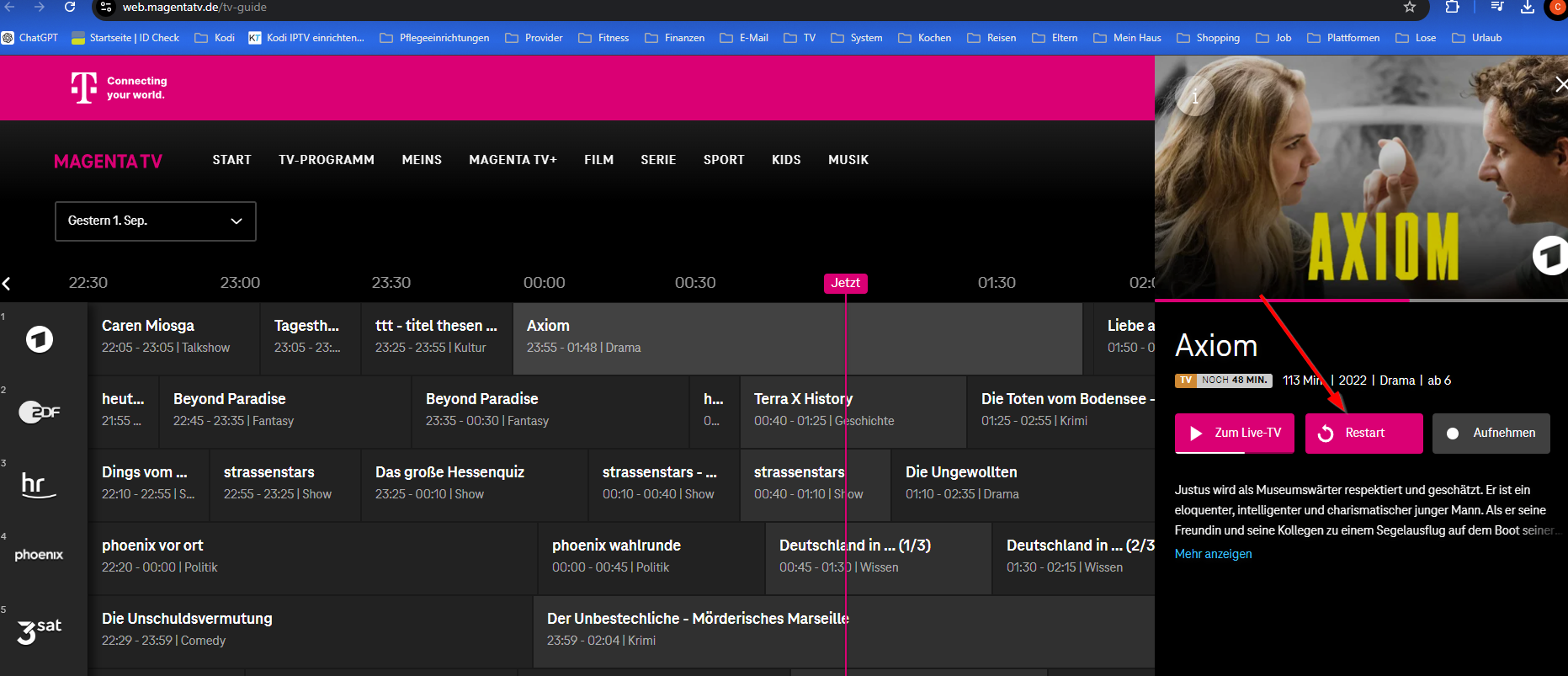This screenshot has width=1568, height=676.
Task: Open MUSIK menu item
Action: coord(848,160)
